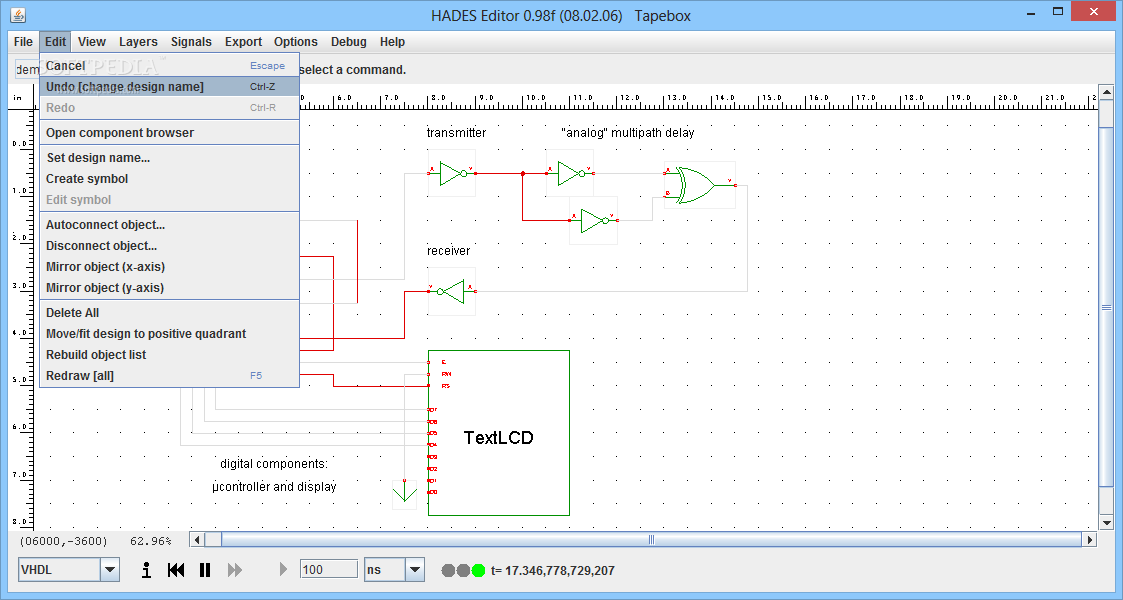The width and height of the screenshot is (1123, 600).
Task: Click the simulation info icon
Action: 146,570
